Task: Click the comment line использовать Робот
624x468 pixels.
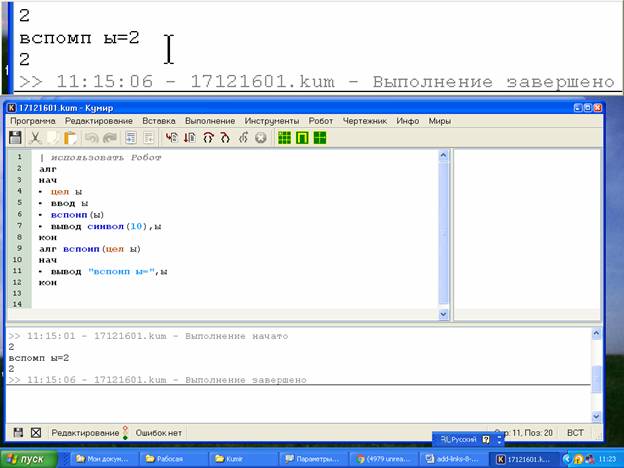Action: click(x=101, y=158)
